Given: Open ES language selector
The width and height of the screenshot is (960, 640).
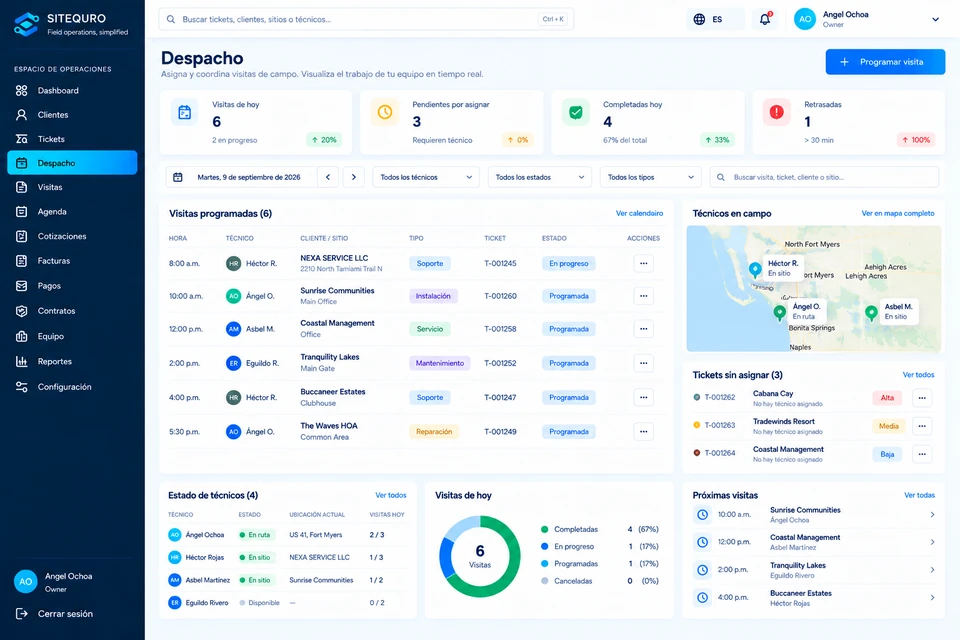Looking at the screenshot, I should pos(716,19).
